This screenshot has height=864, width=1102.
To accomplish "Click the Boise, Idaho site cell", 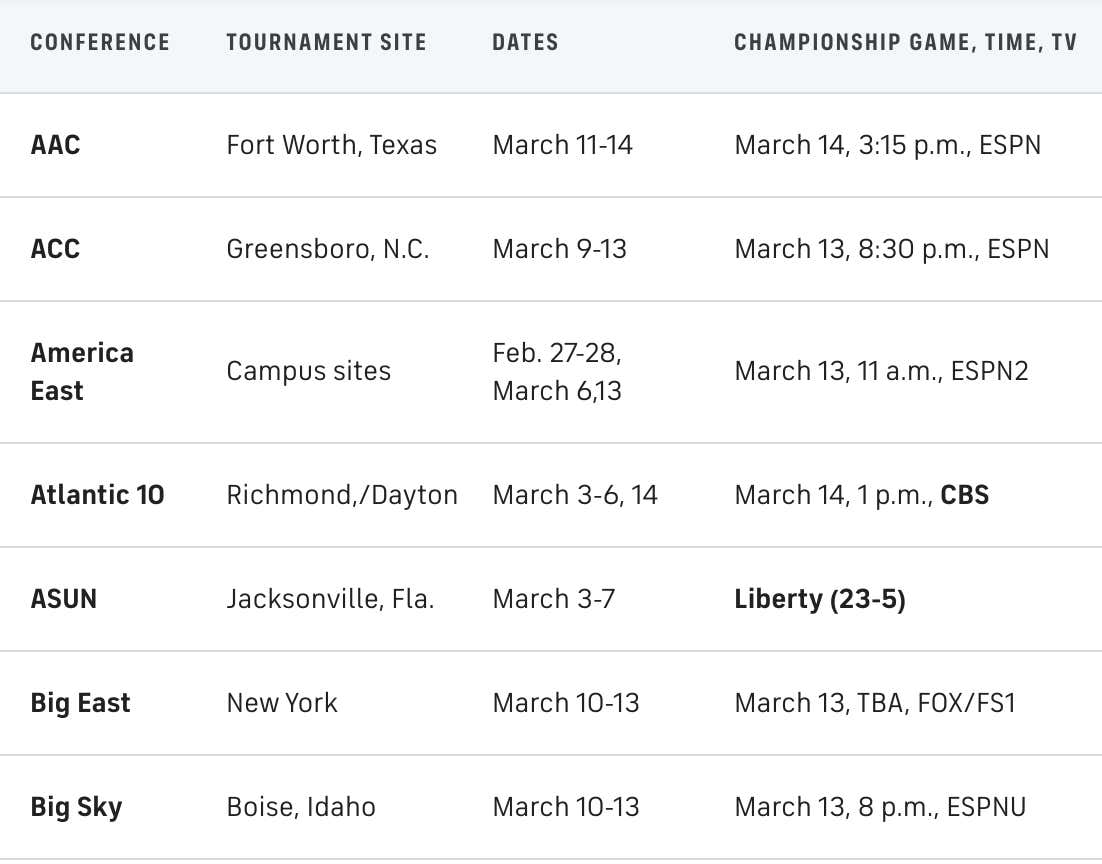I will pyautogui.click(x=301, y=807).
